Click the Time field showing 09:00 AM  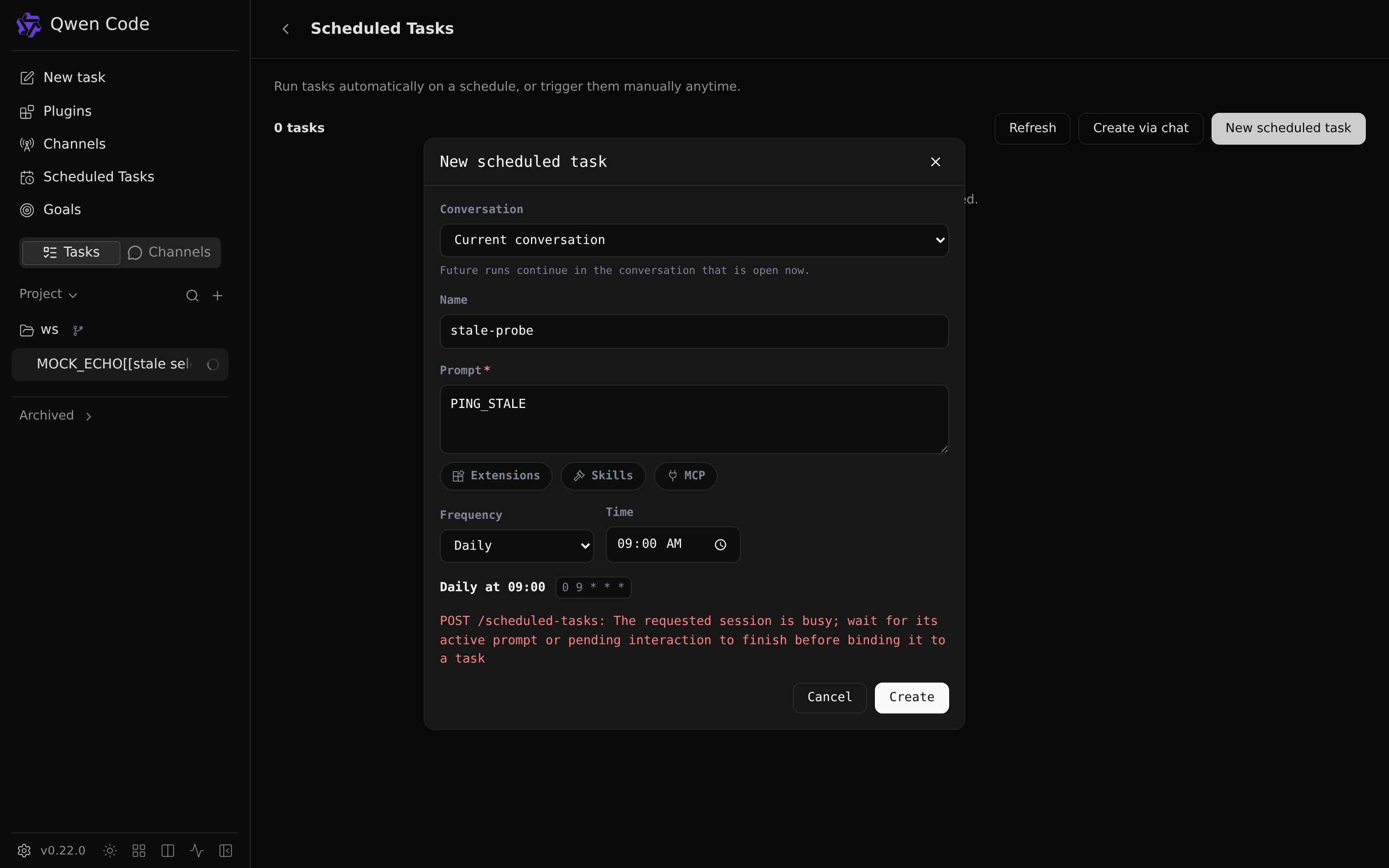click(673, 544)
